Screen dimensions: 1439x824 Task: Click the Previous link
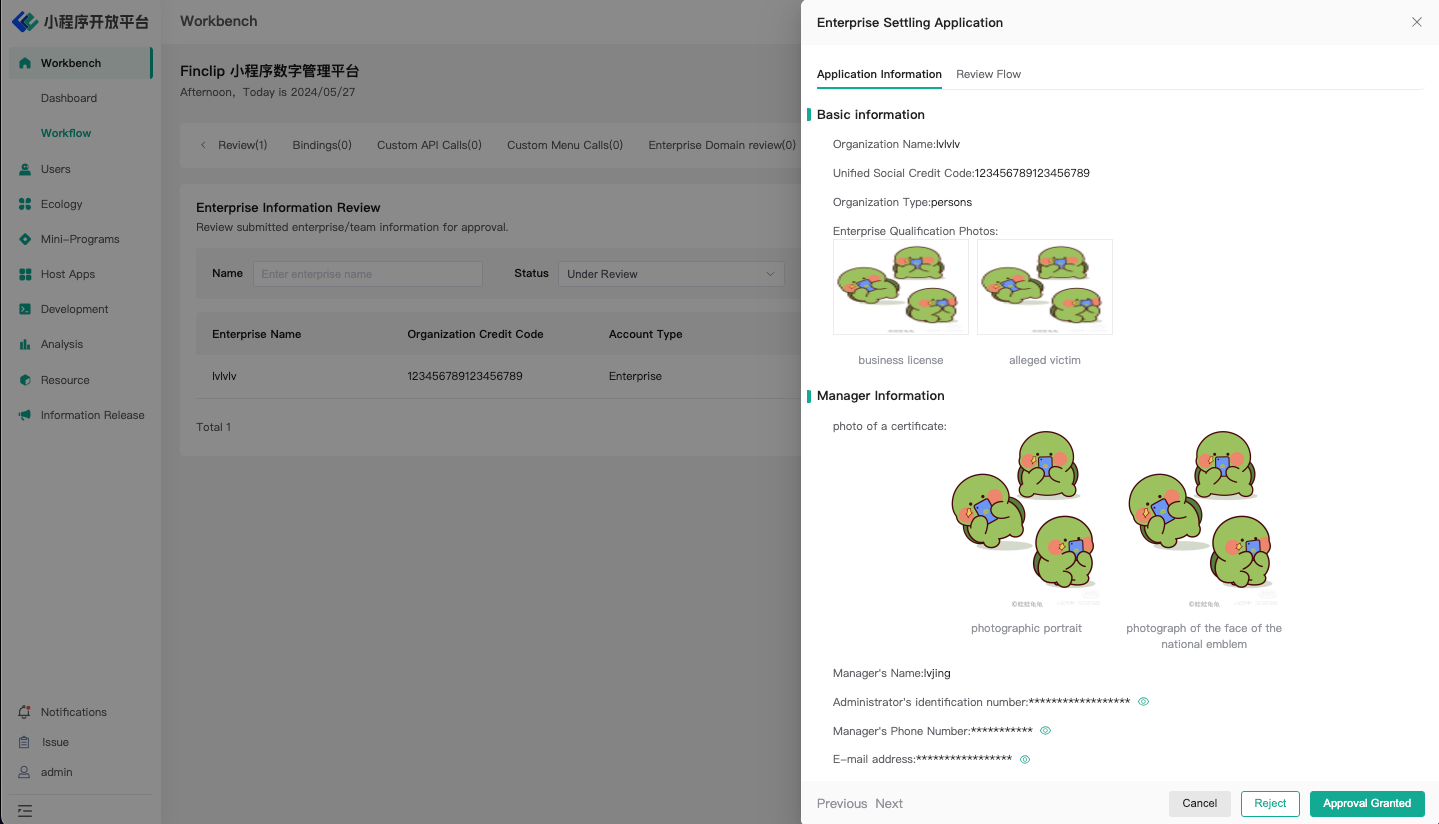coord(842,803)
